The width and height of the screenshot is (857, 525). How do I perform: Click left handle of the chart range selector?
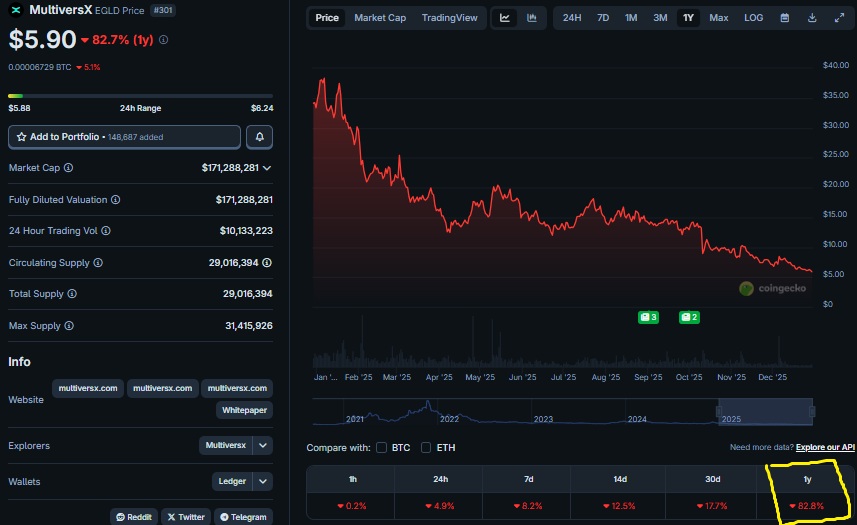click(x=719, y=411)
